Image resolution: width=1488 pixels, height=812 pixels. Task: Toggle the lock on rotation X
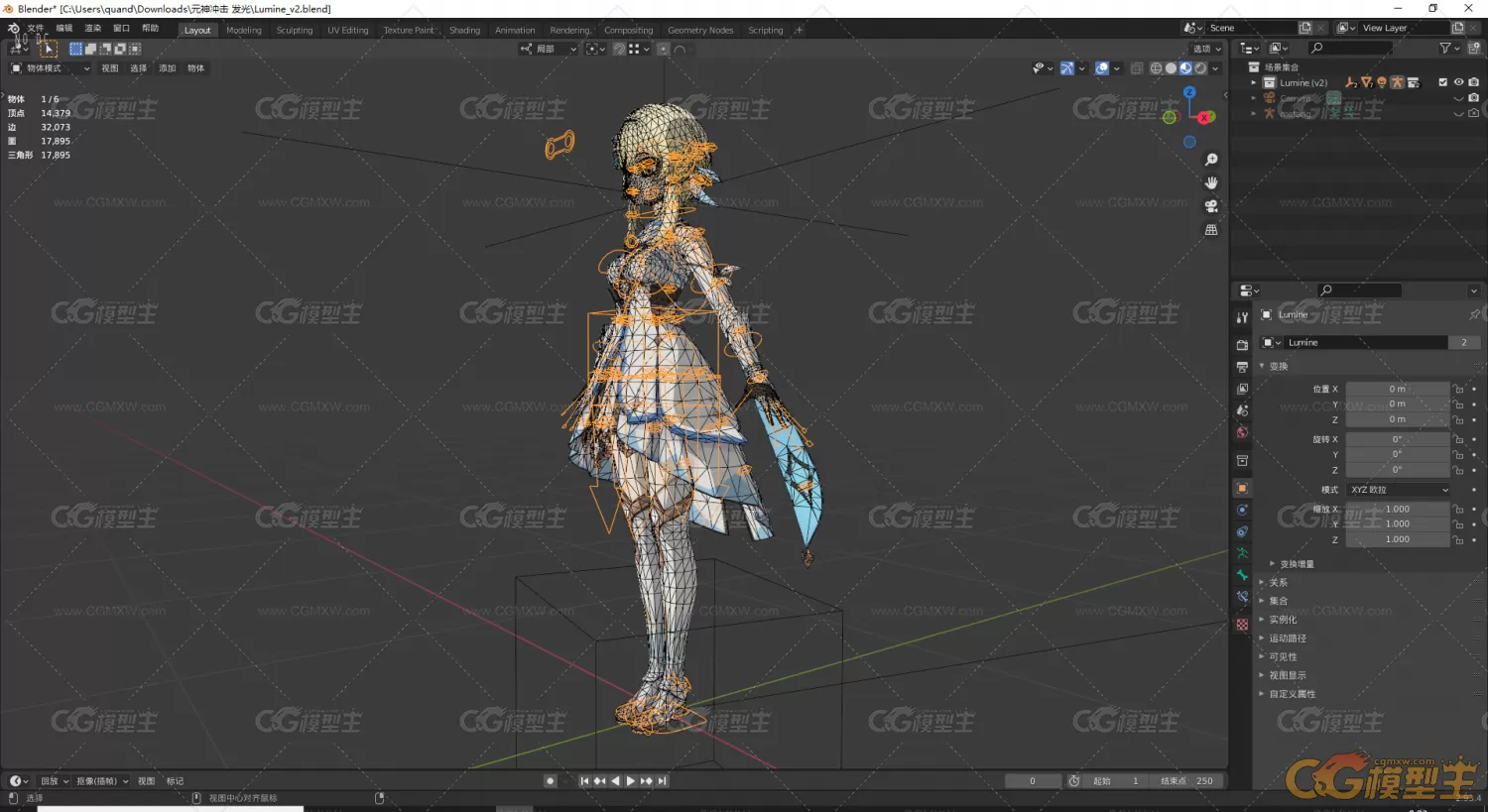1458,439
